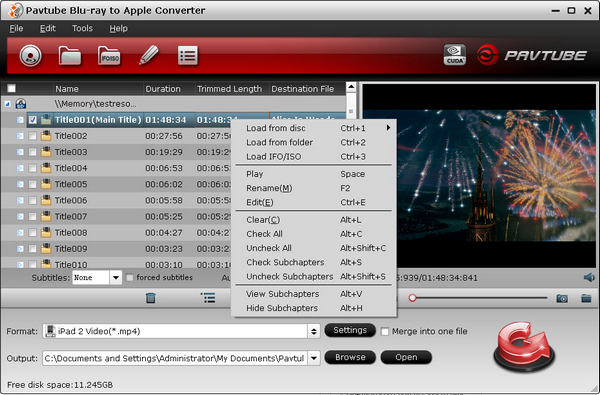Check the Title007 checkbox

(x=33, y=216)
